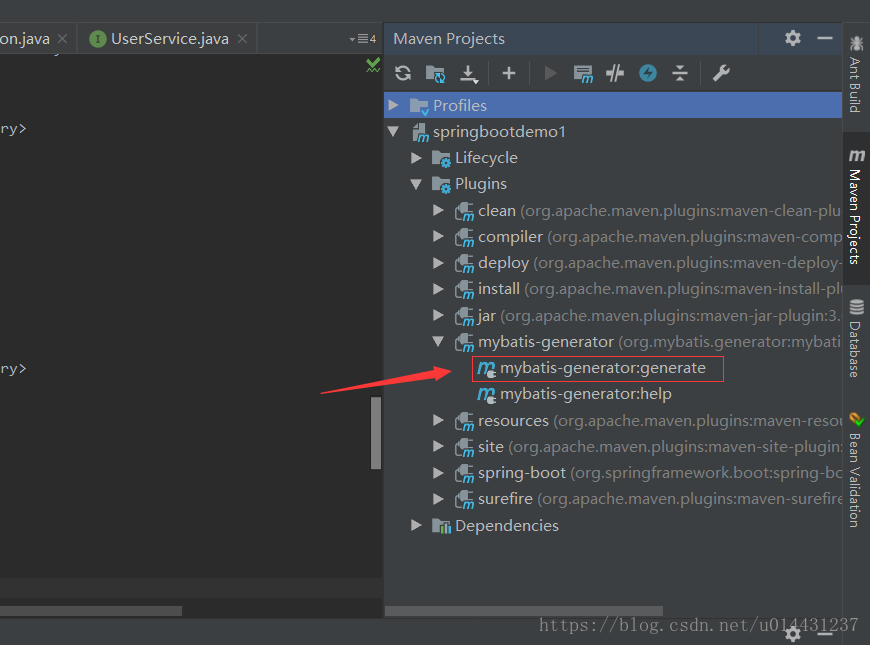Expand the Profiles node
Screen dimensions: 870x645
[x=393, y=105]
